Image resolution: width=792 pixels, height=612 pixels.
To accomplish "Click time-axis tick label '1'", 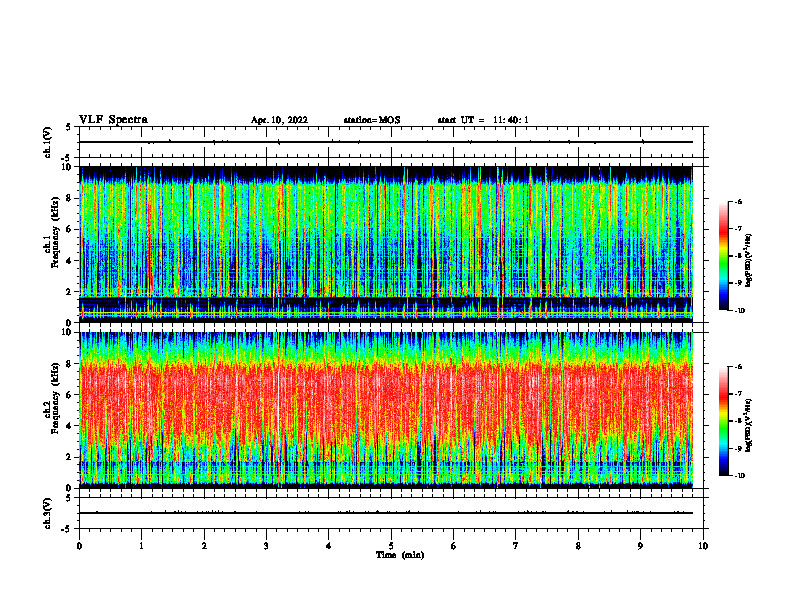I will 142,546.
